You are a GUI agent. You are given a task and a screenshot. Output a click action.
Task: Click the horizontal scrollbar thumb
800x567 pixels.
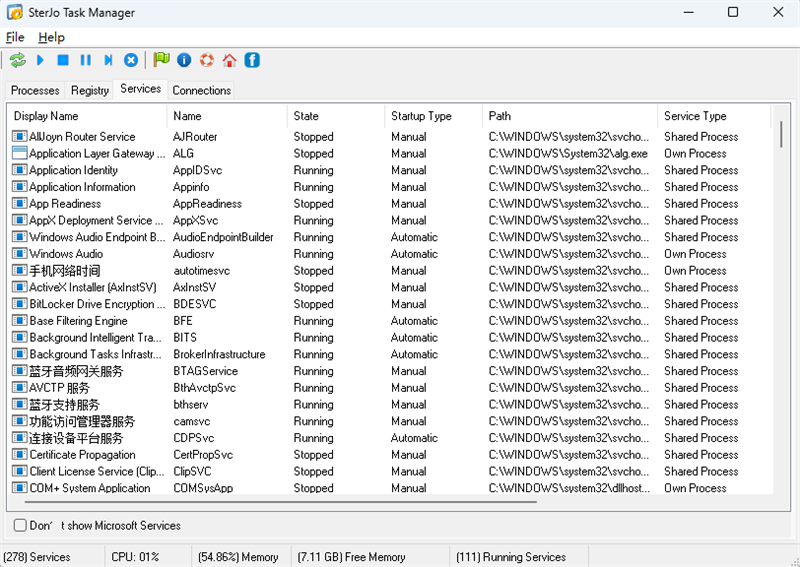pos(281,502)
